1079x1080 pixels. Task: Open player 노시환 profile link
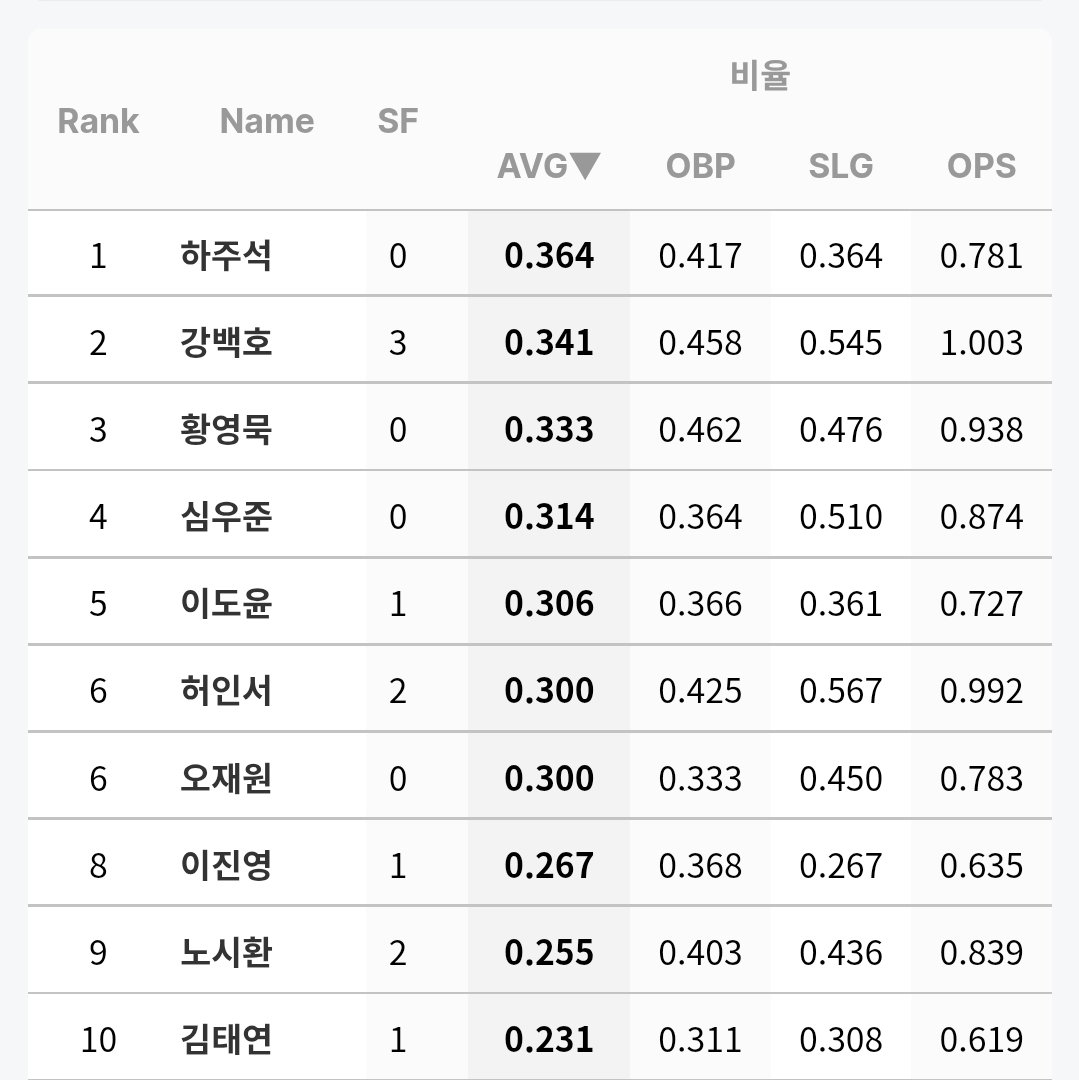tap(226, 953)
